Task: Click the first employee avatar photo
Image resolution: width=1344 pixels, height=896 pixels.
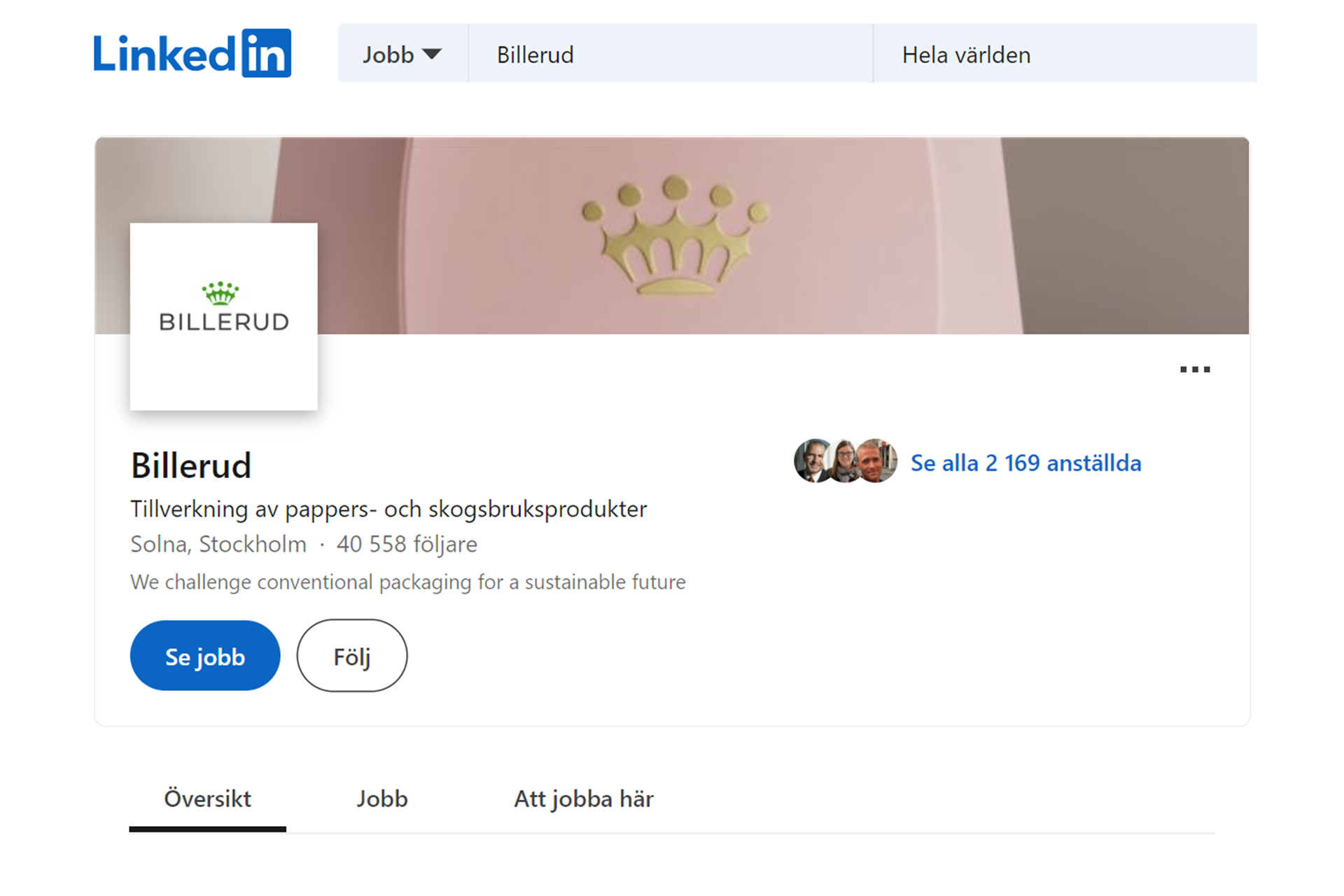Action: click(x=811, y=461)
